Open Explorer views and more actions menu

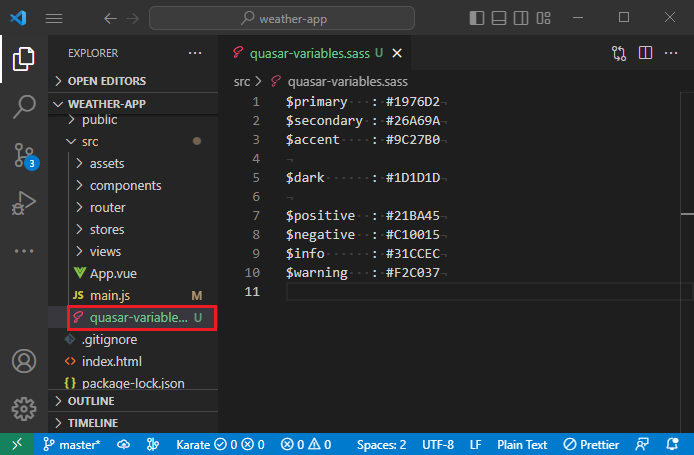195,53
